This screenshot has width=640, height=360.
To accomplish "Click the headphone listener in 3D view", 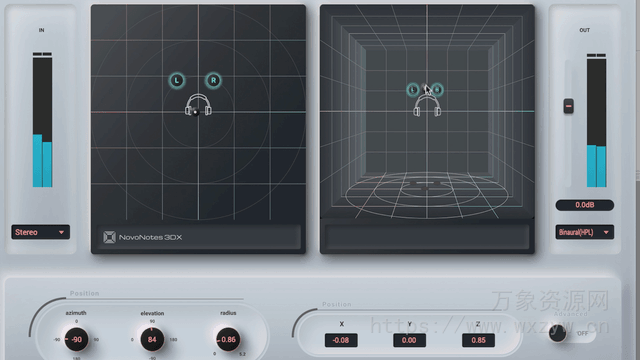I will 427,106.
